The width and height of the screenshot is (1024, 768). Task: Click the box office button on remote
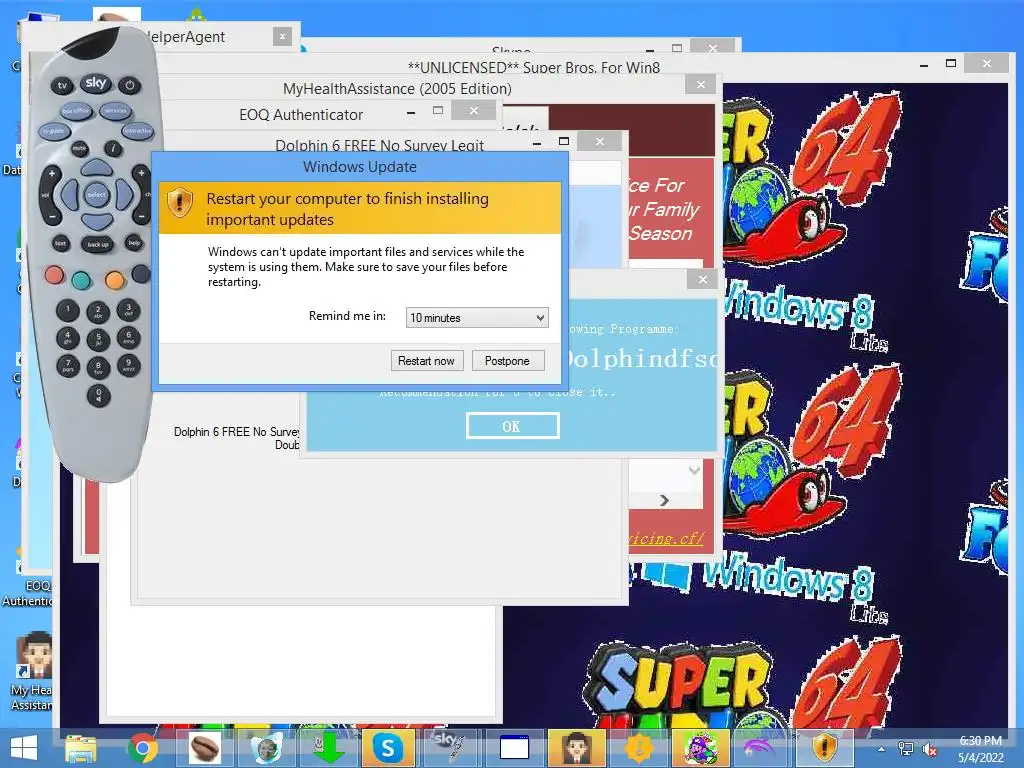coord(76,112)
